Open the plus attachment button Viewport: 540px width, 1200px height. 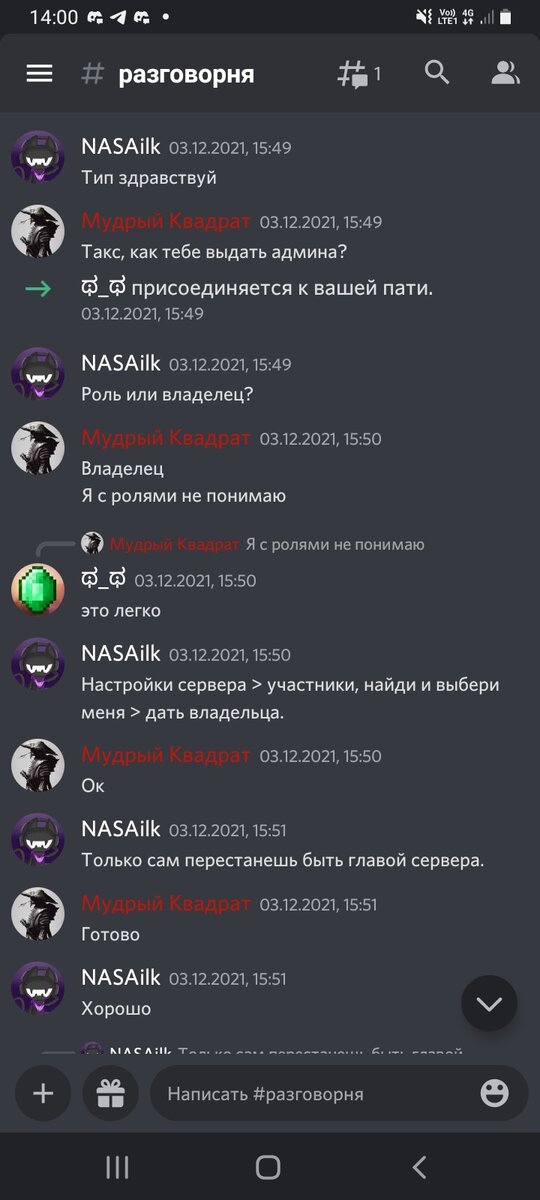point(43,1093)
